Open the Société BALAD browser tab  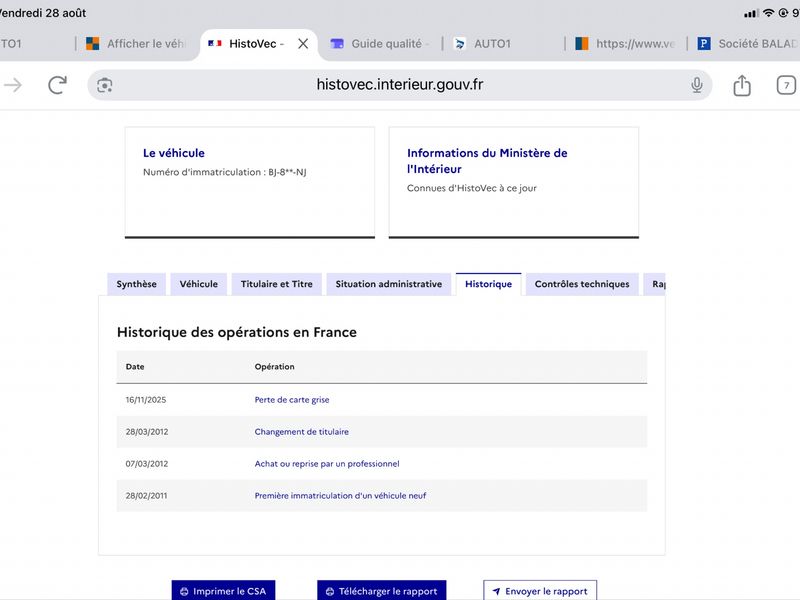[x=746, y=44]
